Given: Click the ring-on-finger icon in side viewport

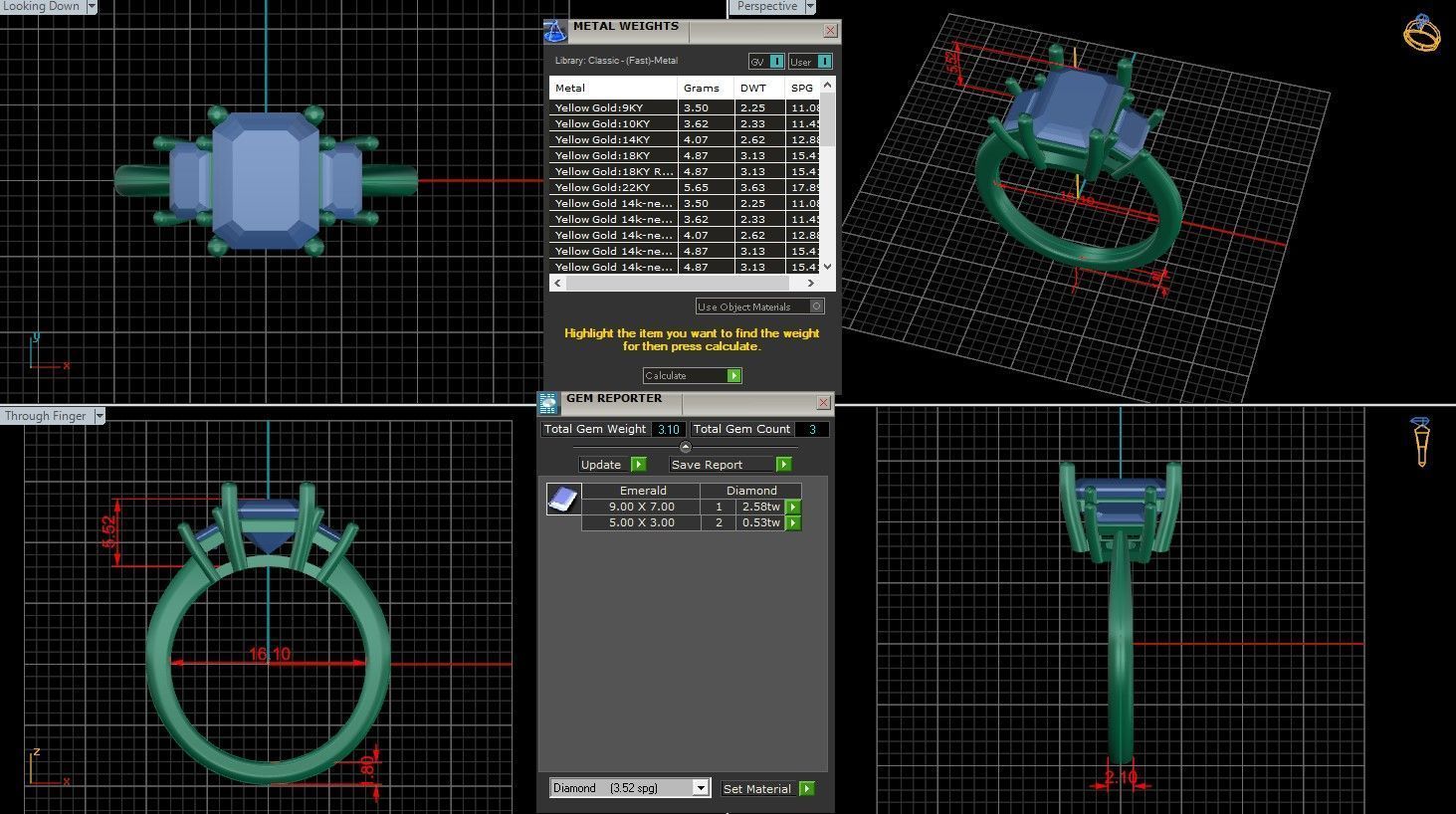Looking at the screenshot, I should [x=1420, y=442].
